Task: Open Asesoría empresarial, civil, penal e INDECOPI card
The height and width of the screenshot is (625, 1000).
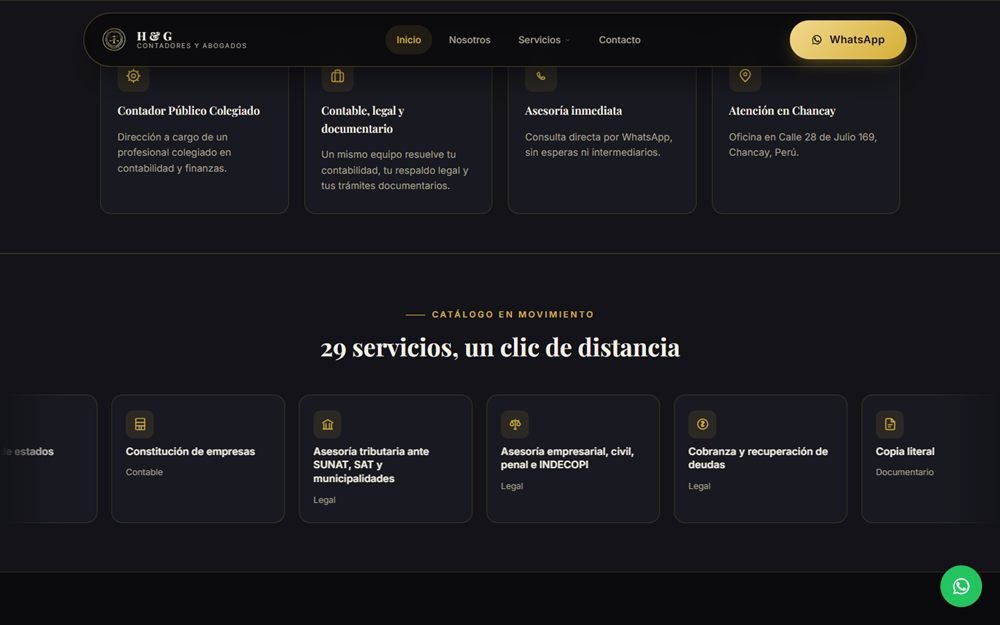Action: pyautogui.click(x=573, y=459)
